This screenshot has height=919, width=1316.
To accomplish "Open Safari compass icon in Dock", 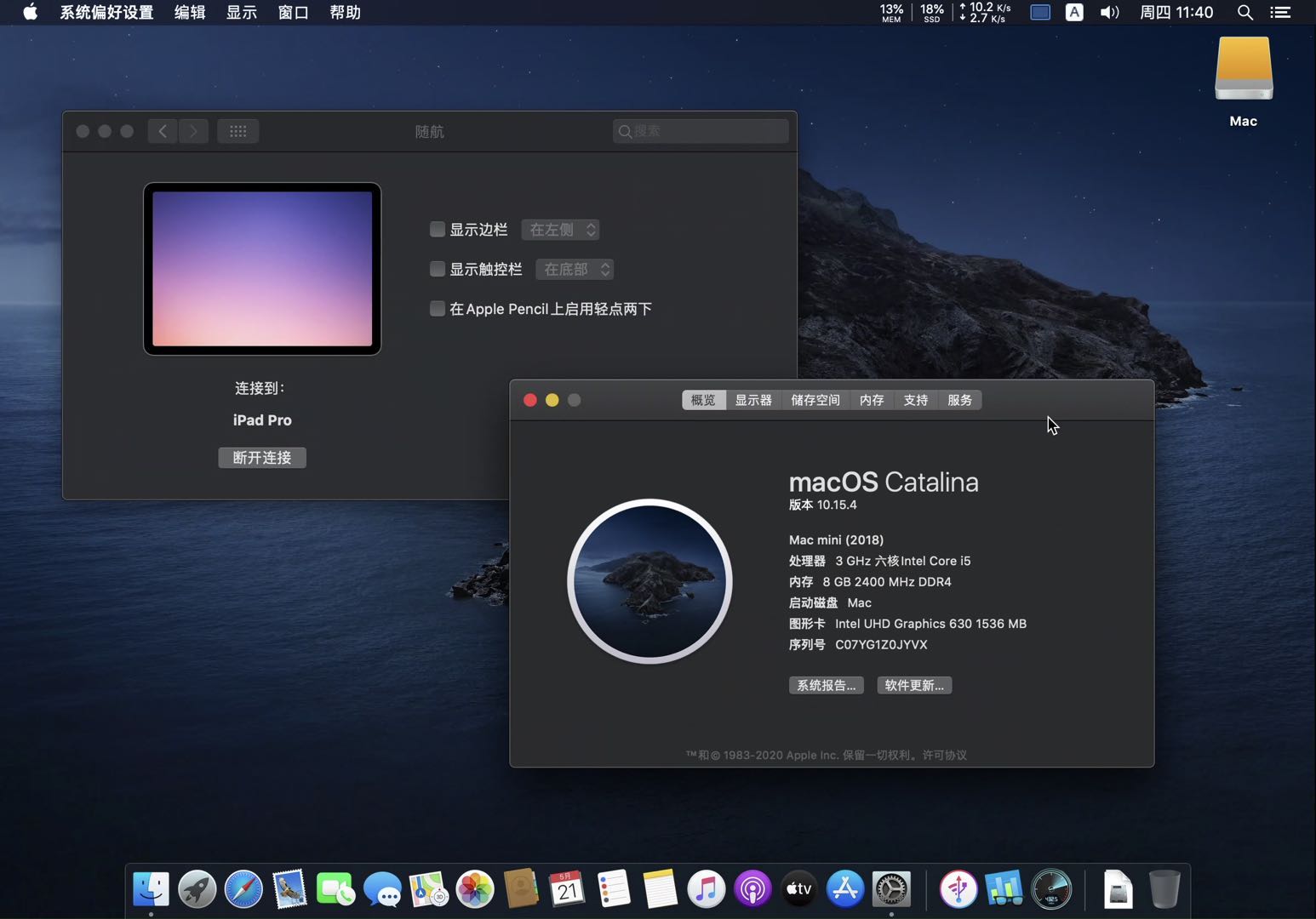I will tap(243, 889).
